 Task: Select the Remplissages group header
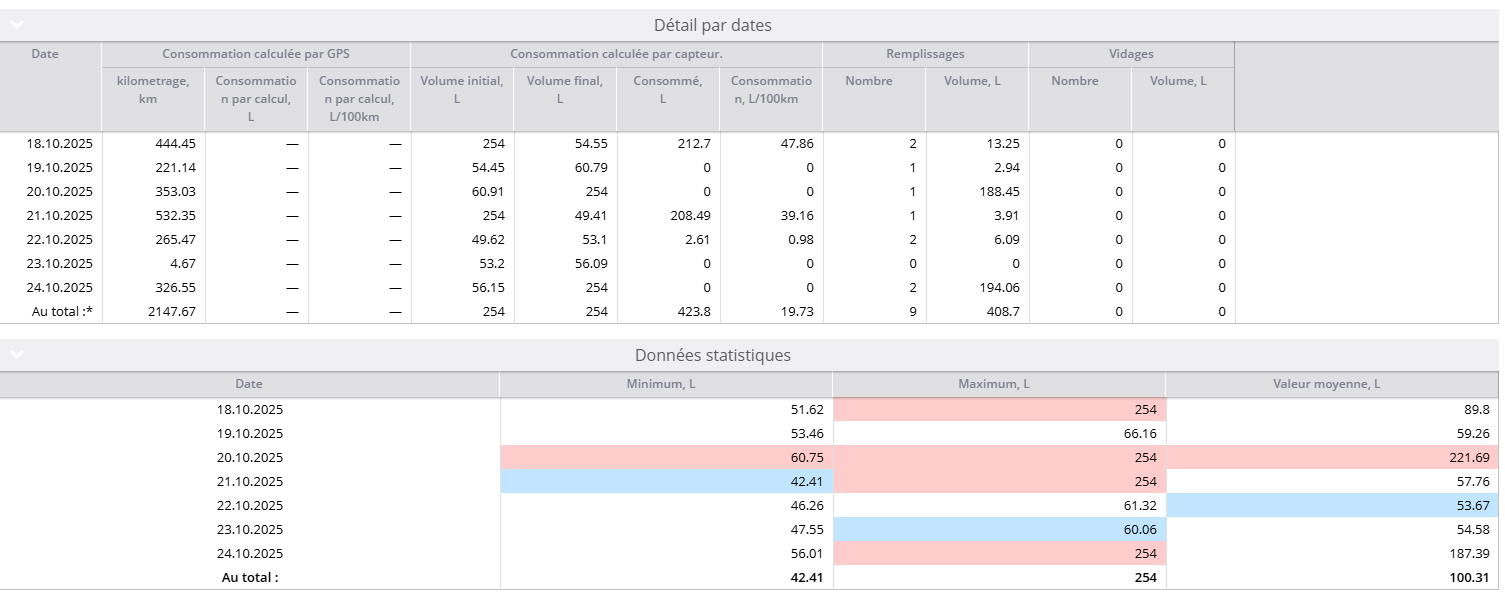[924, 54]
